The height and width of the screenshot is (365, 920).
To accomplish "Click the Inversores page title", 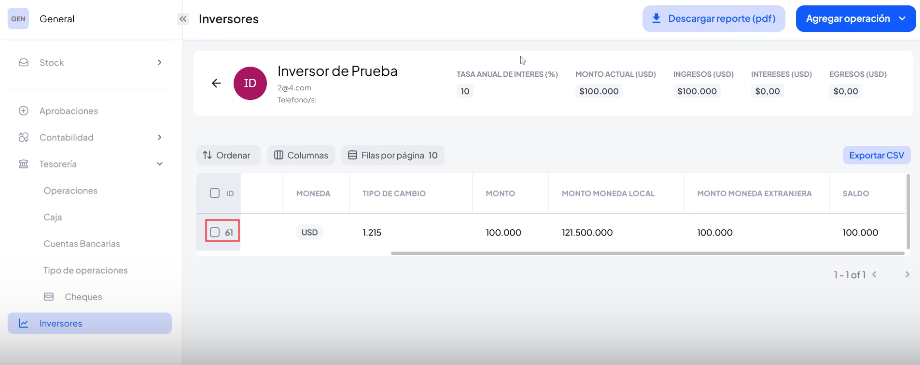I will click(x=229, y=19).
